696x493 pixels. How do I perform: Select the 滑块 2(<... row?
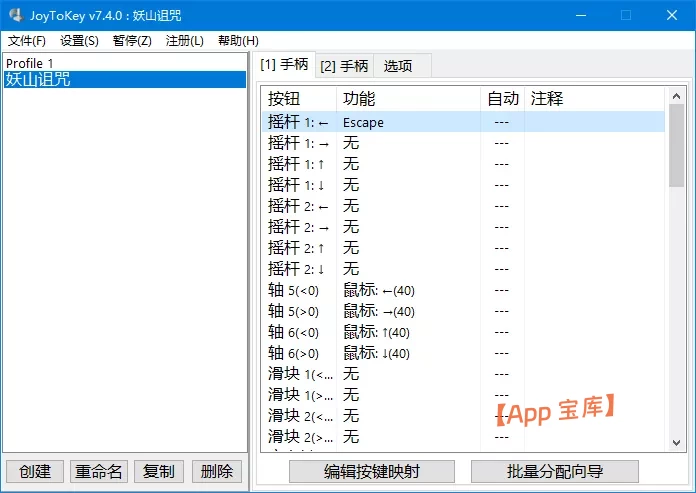tap(463, 416)
